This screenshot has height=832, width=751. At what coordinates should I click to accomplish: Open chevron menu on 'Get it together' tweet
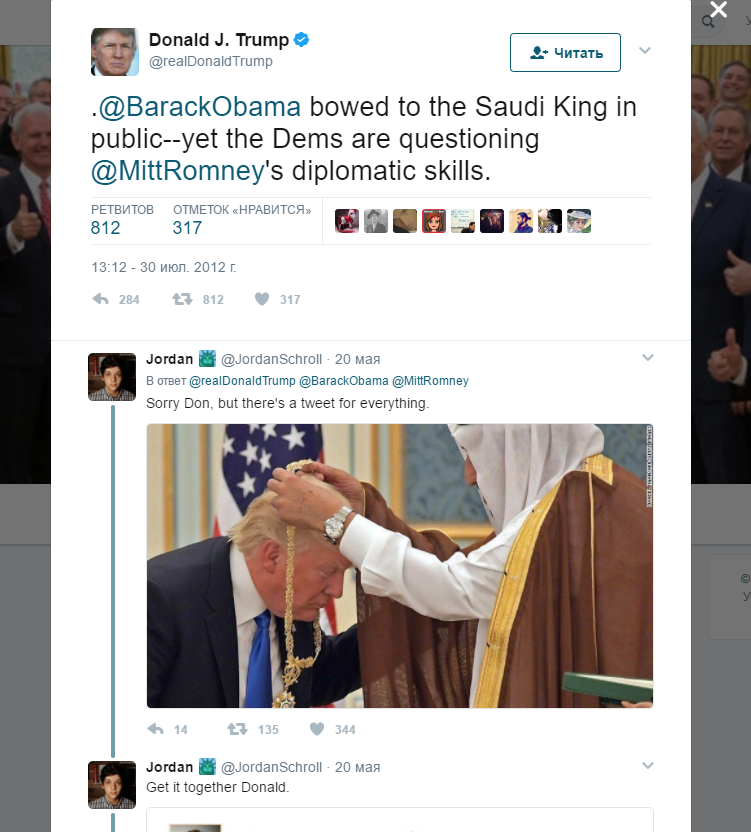(x=648, y=766)
